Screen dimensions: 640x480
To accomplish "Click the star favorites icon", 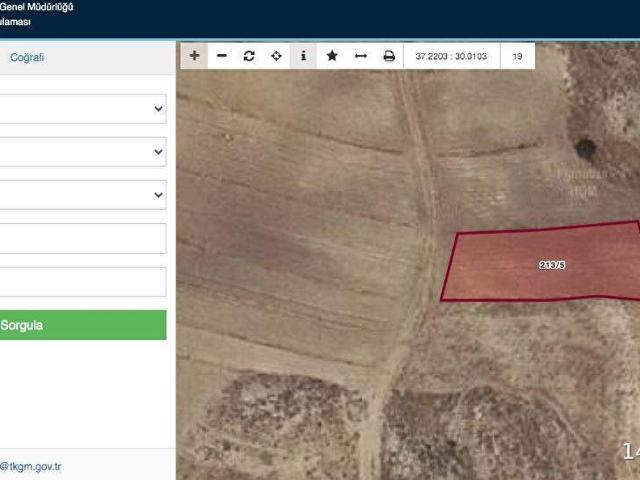I will coord(332,56).
